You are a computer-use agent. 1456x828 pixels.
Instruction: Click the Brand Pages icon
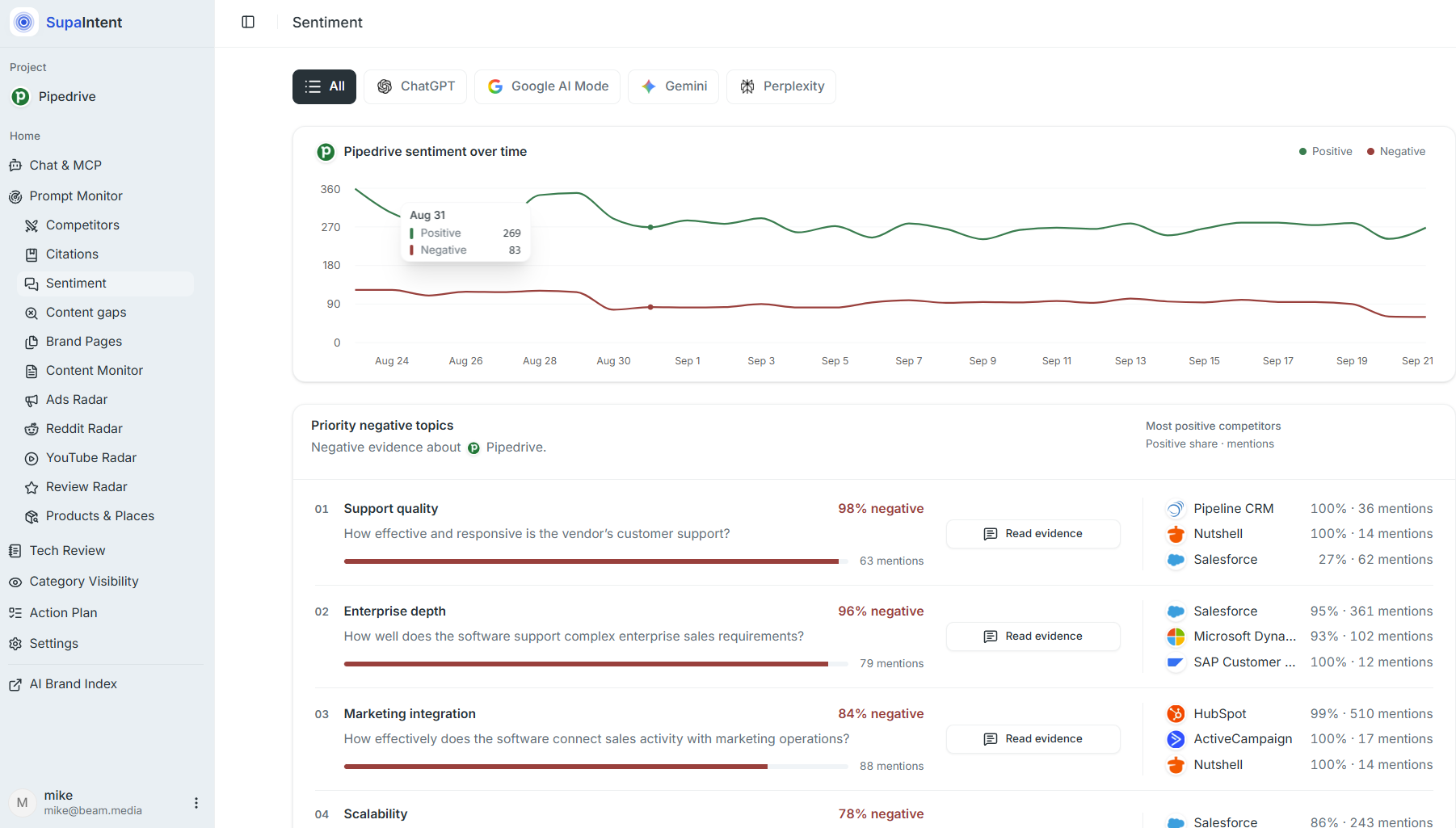(32, 342)
